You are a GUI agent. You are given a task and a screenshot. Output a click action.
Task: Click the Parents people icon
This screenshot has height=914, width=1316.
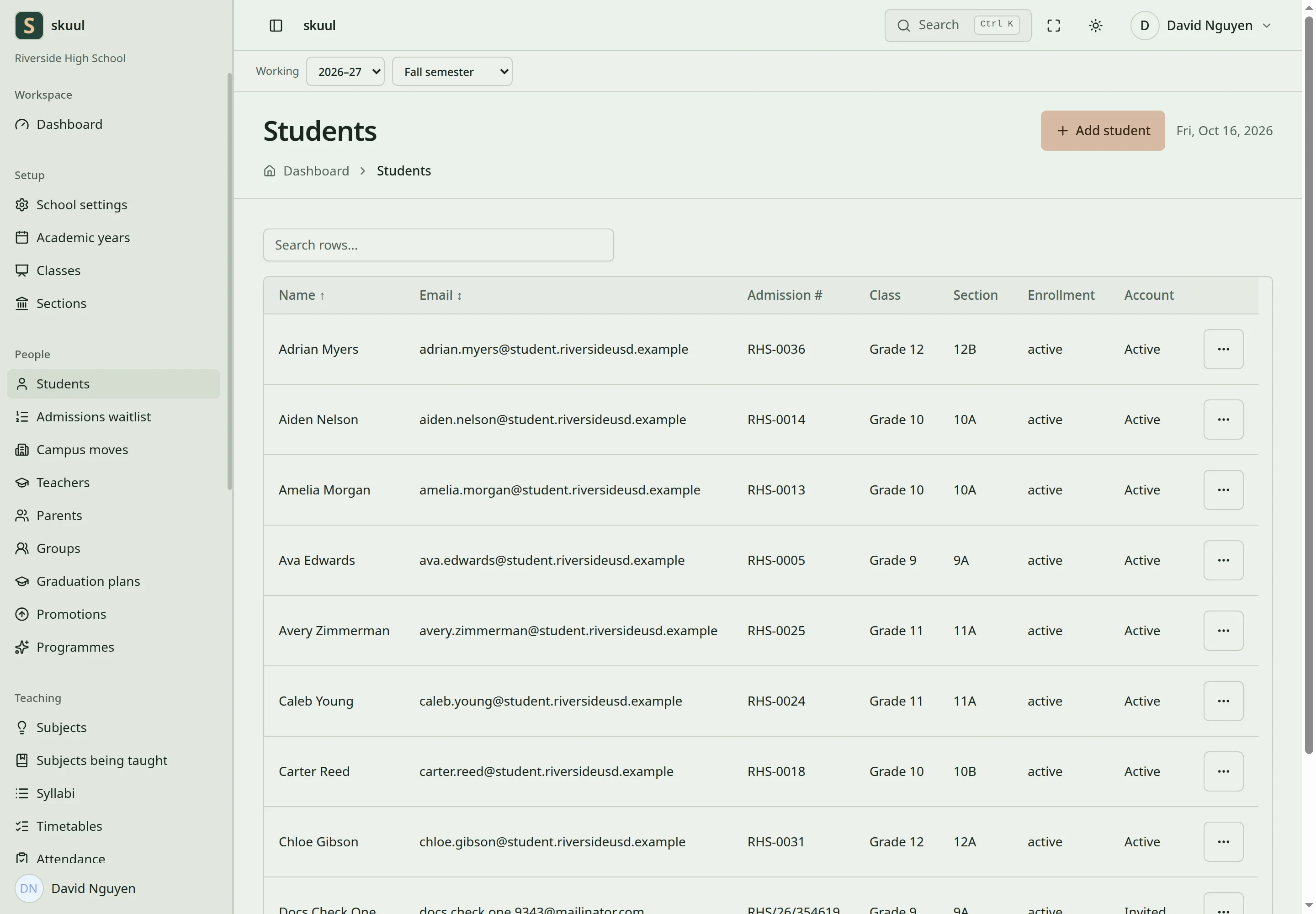tap(22, 515)
